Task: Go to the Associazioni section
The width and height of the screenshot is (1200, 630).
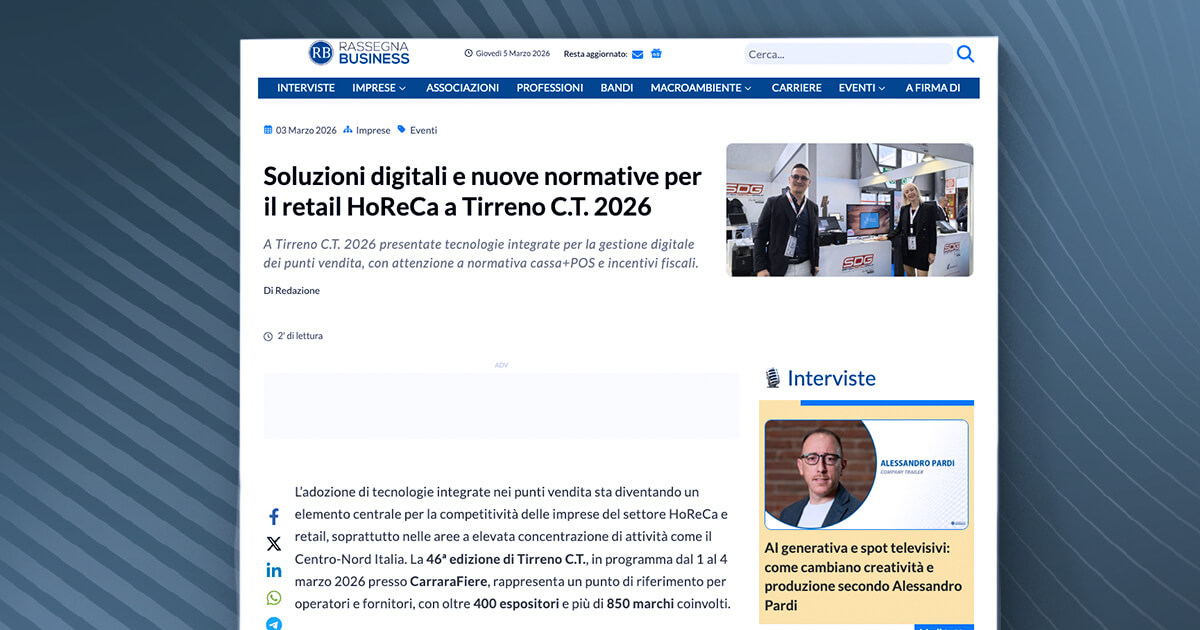Action: (x=462, y=88)
